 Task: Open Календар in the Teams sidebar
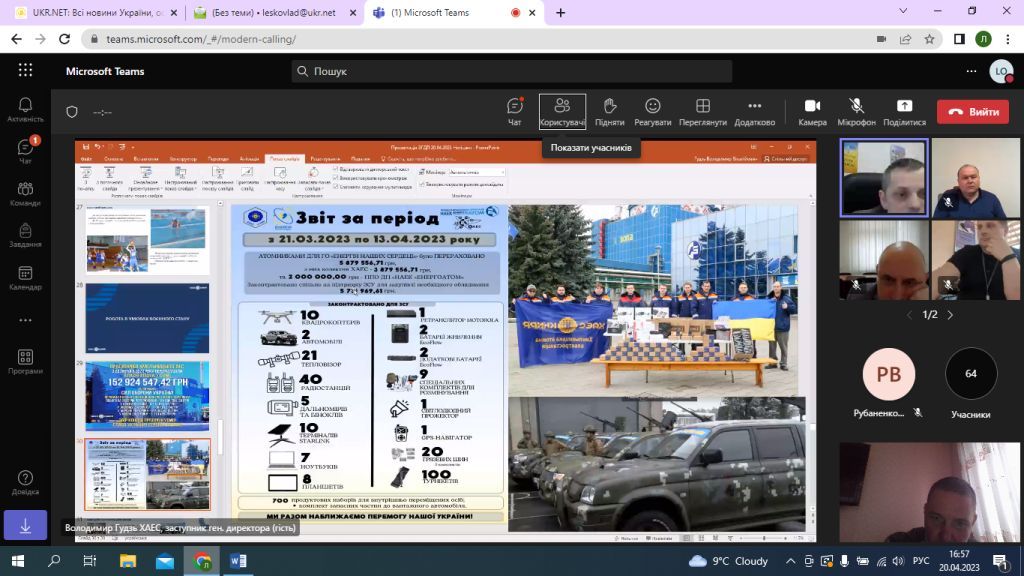pyautogui.click(x=25, y=278)
